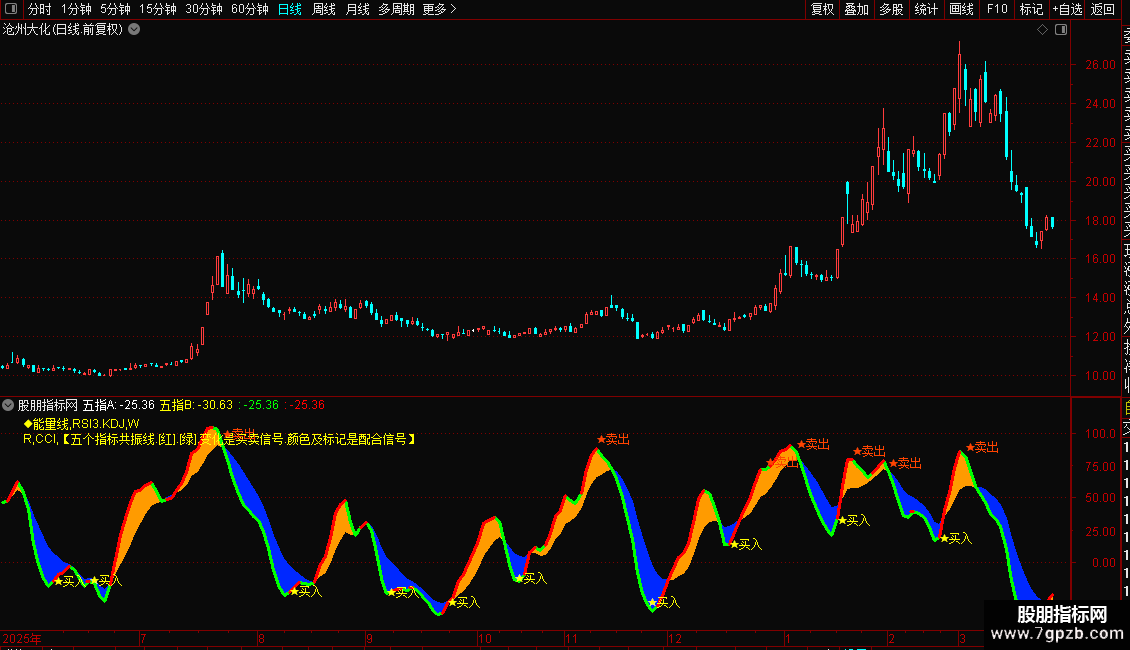The width and height of the screenshot is (1130, 650).
Task: Toggle the side panel icon near price axis
Action: click(1061, 30)
